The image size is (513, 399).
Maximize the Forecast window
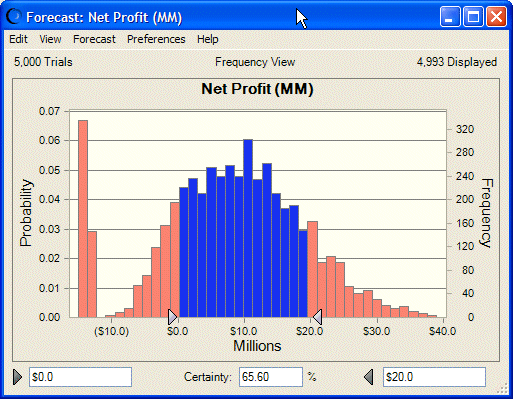473,17
